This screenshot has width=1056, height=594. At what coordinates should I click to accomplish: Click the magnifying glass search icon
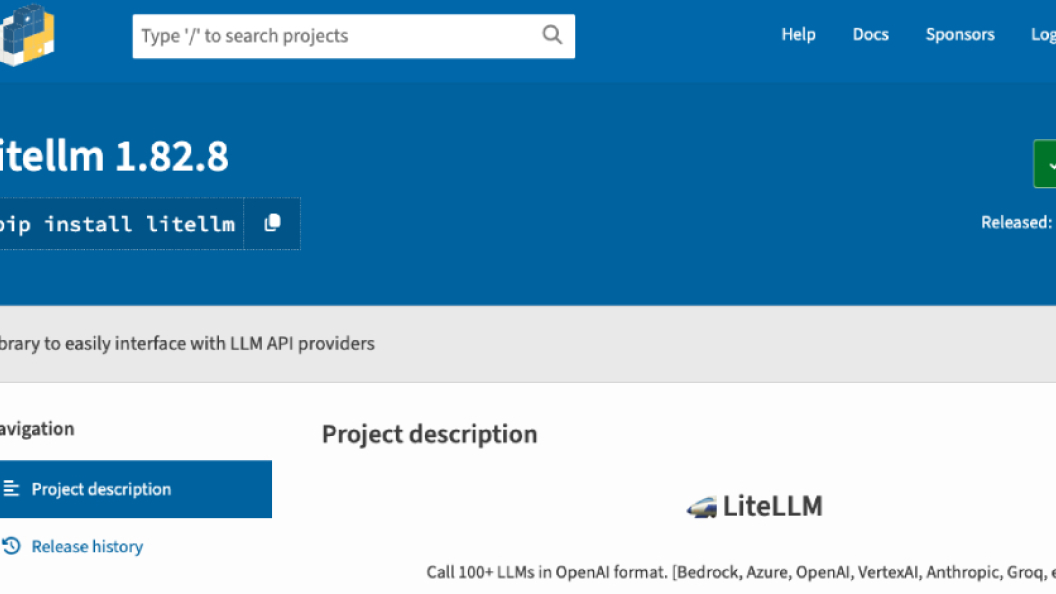click(x=552, y=35)
